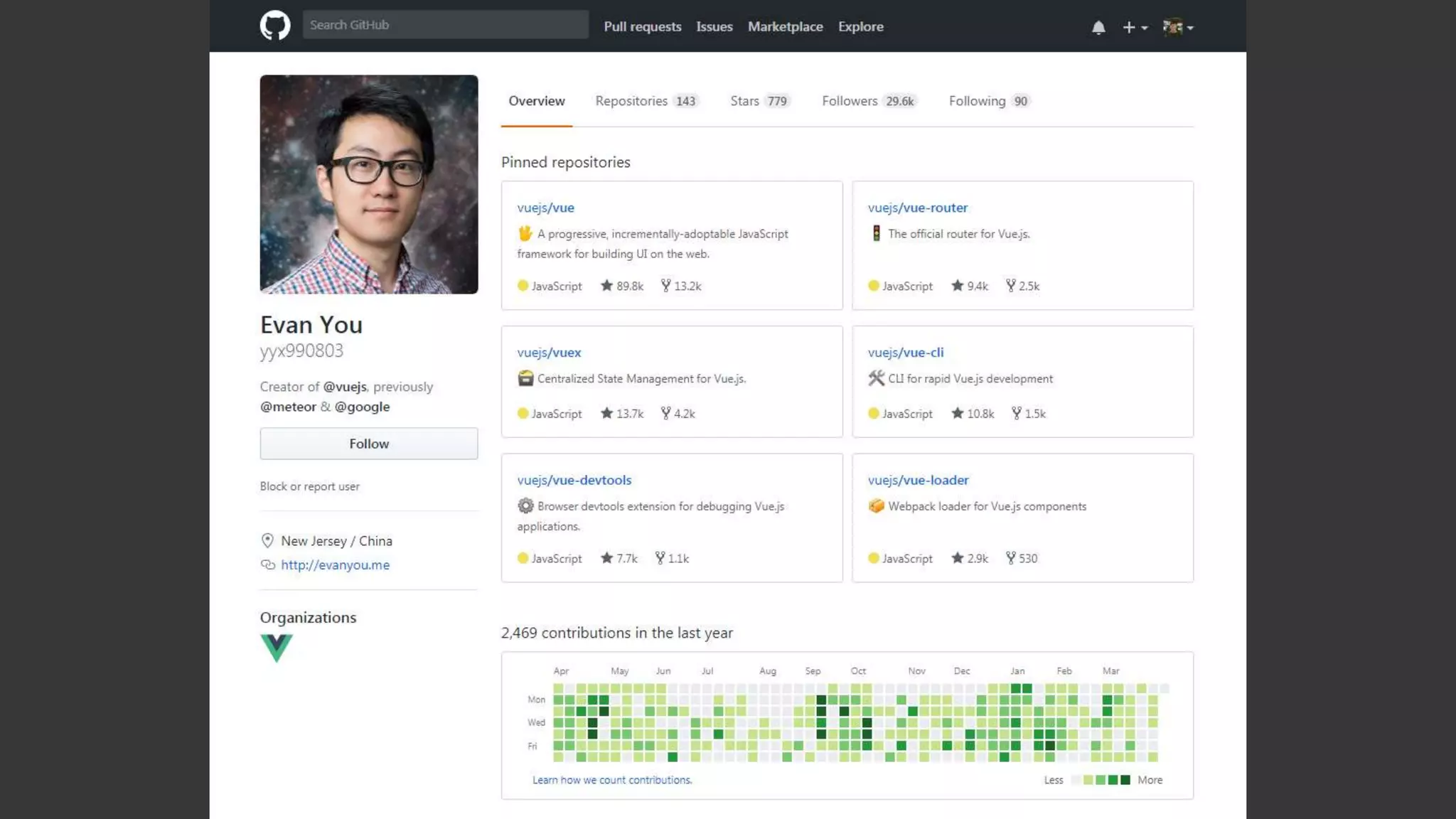Click Learn how we count contributions

(611, 780)
